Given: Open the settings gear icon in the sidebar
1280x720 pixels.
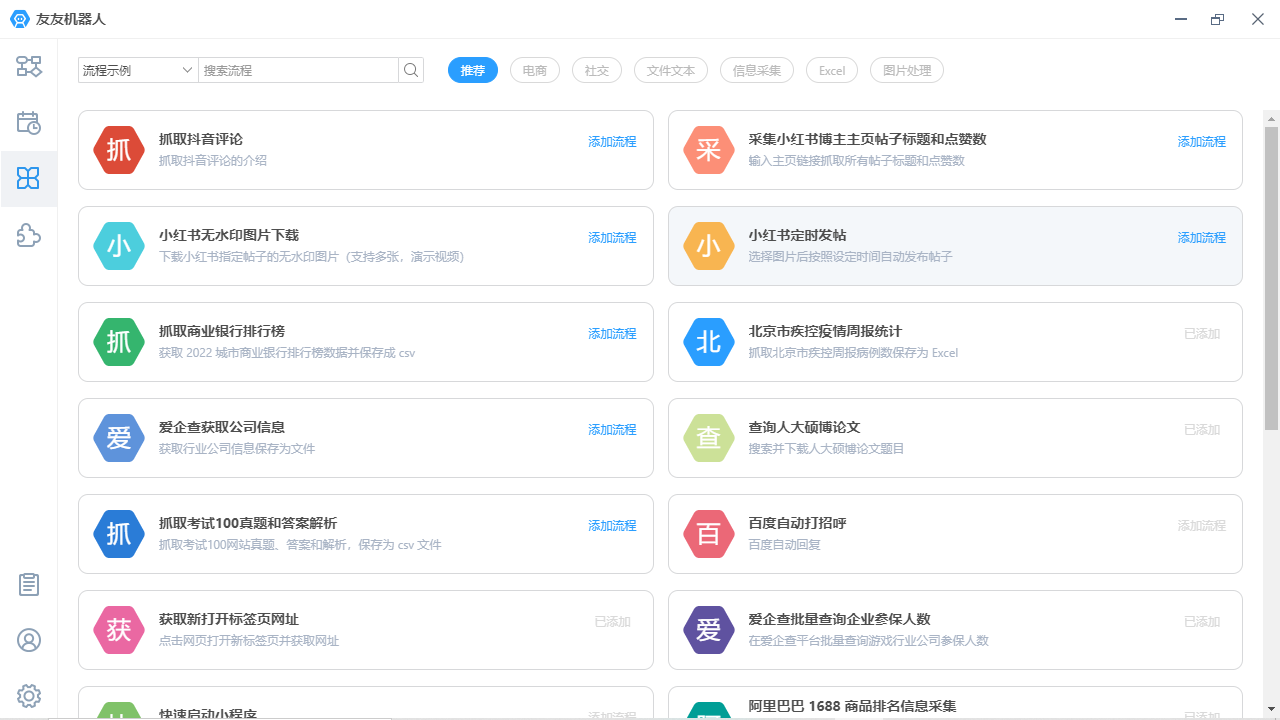Looking at the screenshot, I should pyautogui.click(x=29, y=695).
